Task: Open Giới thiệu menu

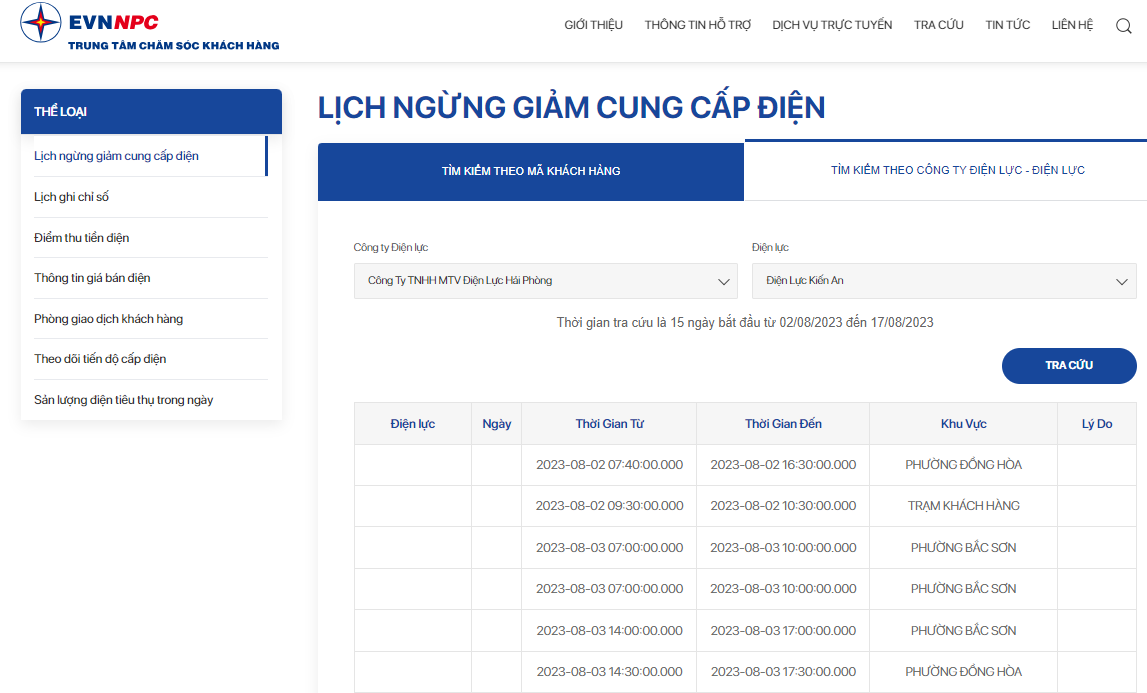Action: [x=593, y=25]
